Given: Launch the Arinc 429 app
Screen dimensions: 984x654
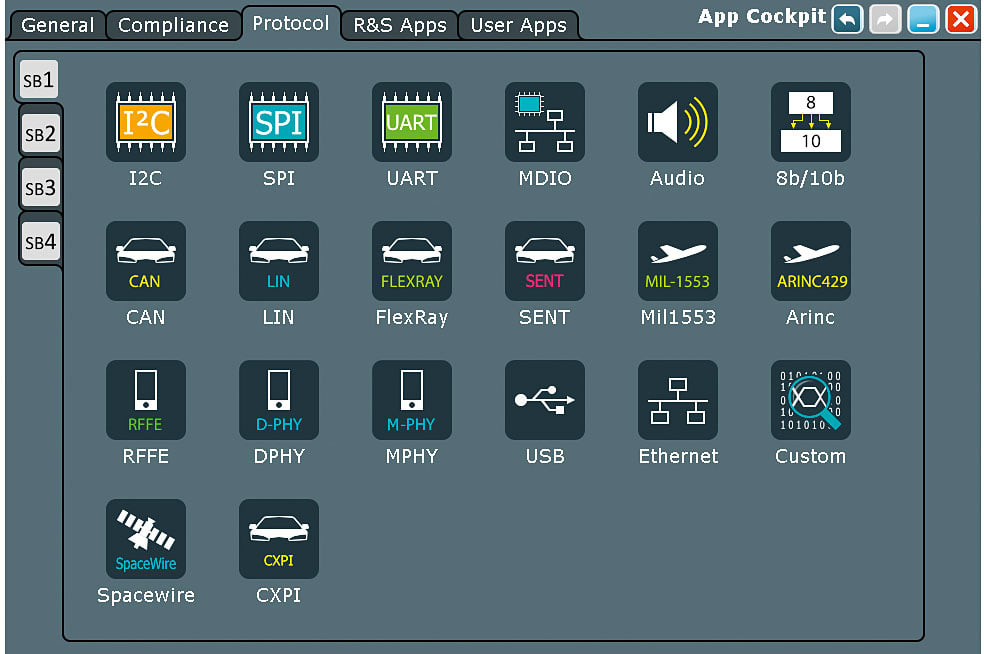Looking at the screenshot, I should (x=810, y=261).
